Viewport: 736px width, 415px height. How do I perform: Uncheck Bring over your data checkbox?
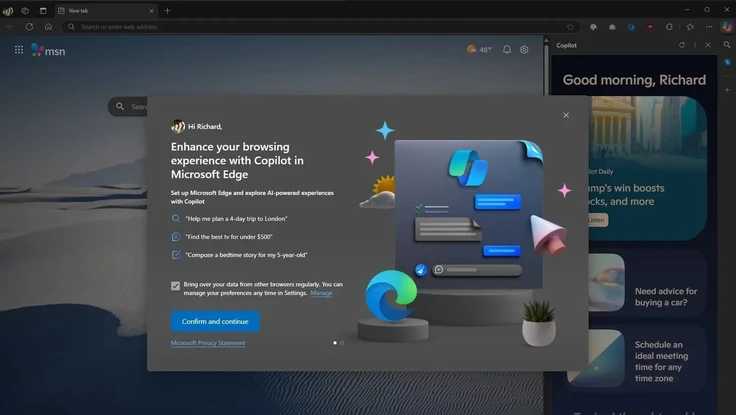pyautogui.click(x=176, y=285)
